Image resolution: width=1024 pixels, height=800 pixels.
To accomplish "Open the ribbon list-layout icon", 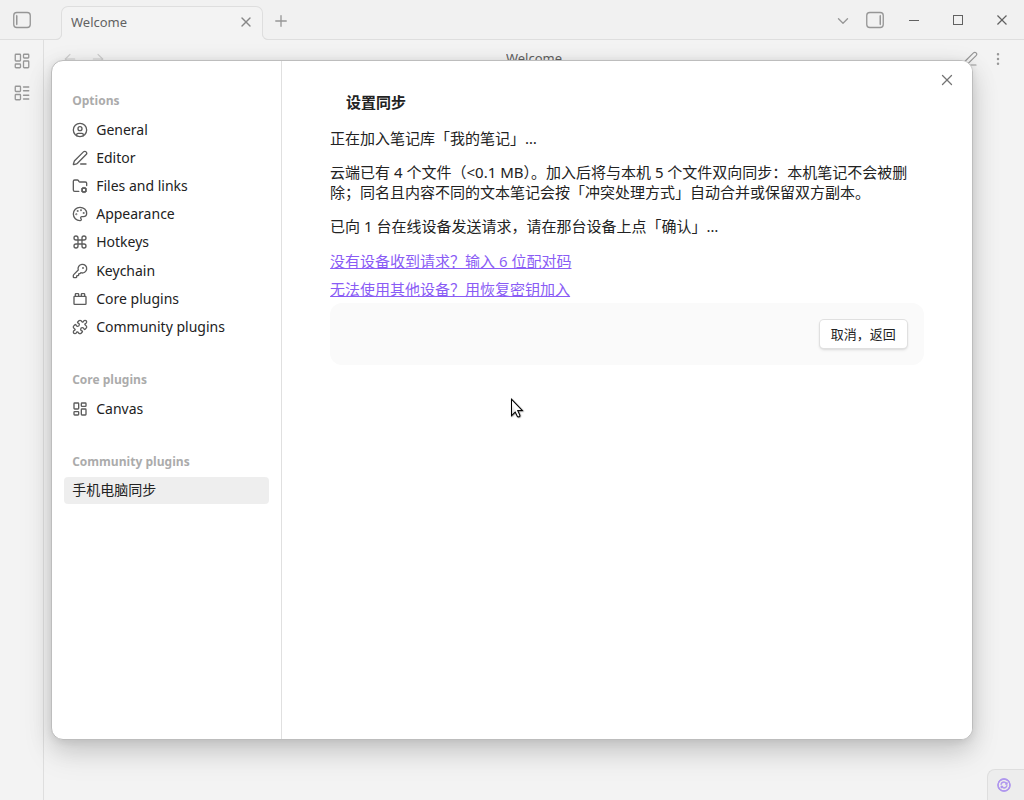I will (x=22, y=93).
